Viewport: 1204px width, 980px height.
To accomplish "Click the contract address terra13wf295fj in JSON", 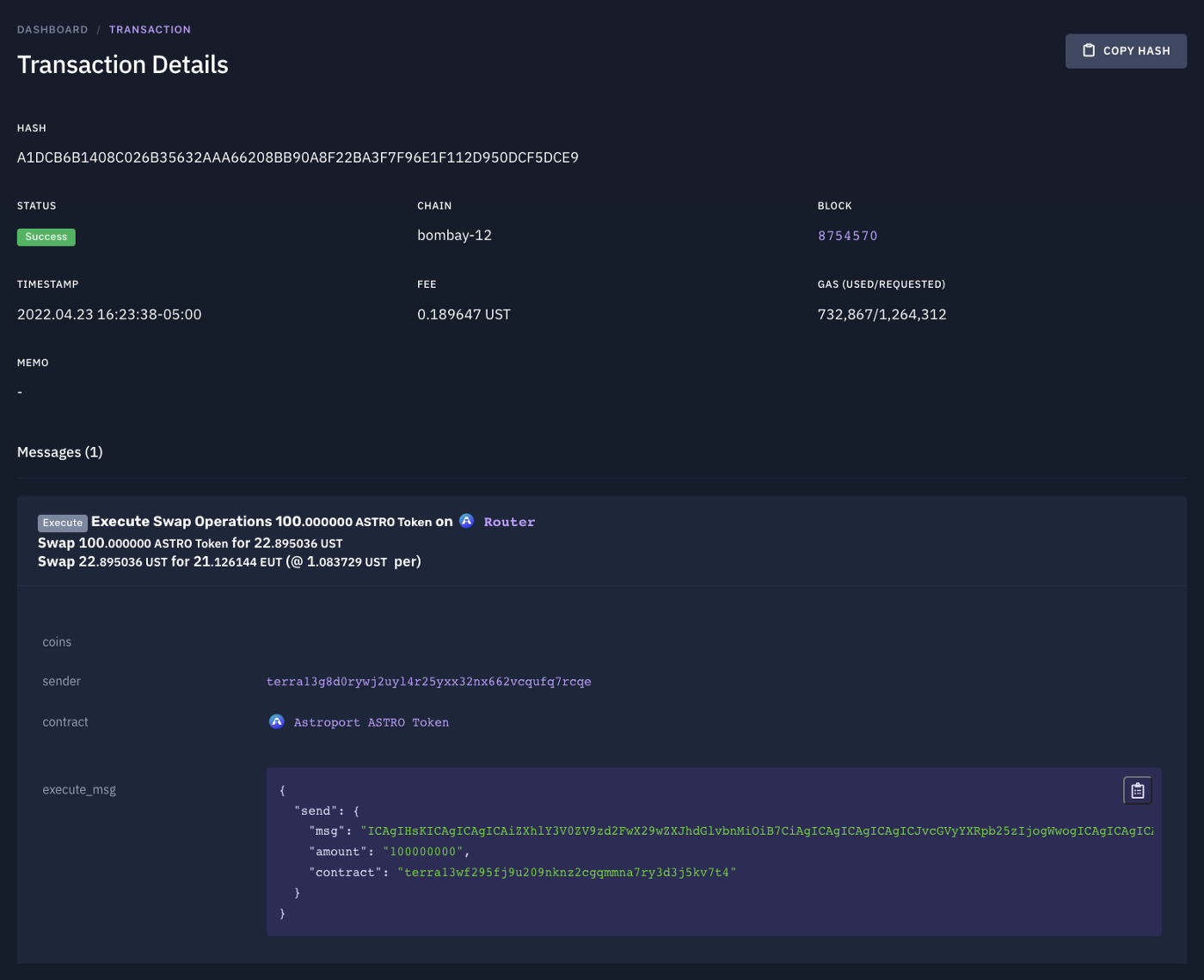I will [x=567, y=873].
